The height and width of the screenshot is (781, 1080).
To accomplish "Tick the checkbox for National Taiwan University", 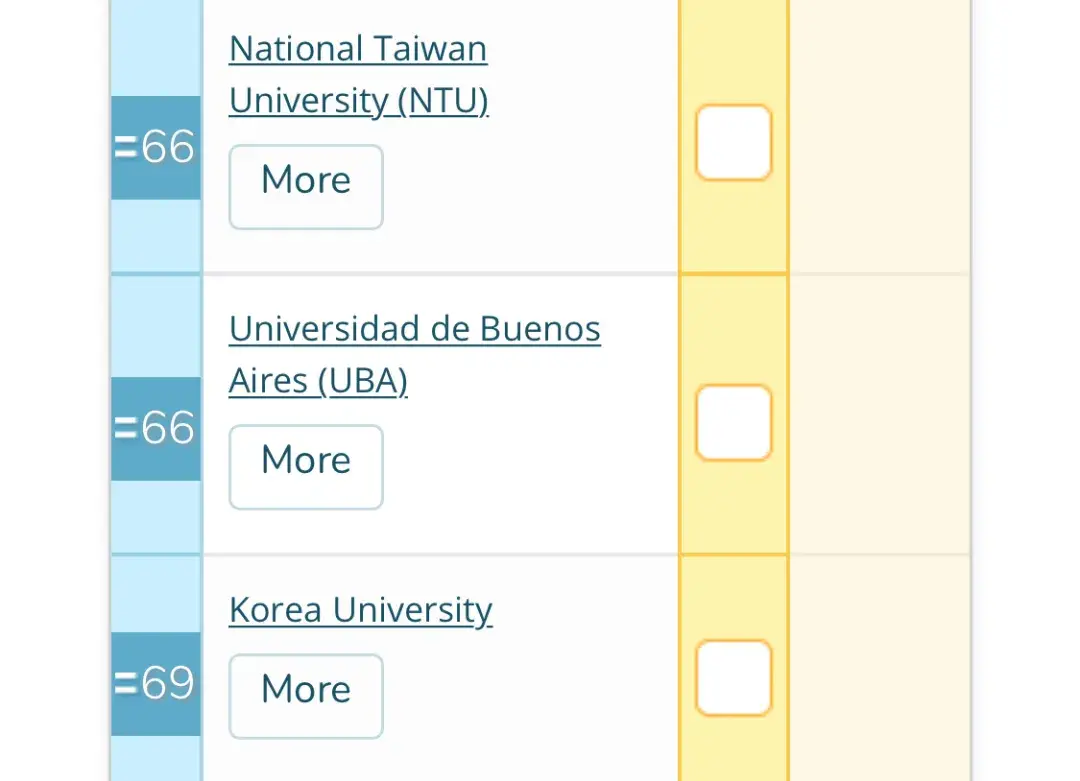I will click(733, 143).
